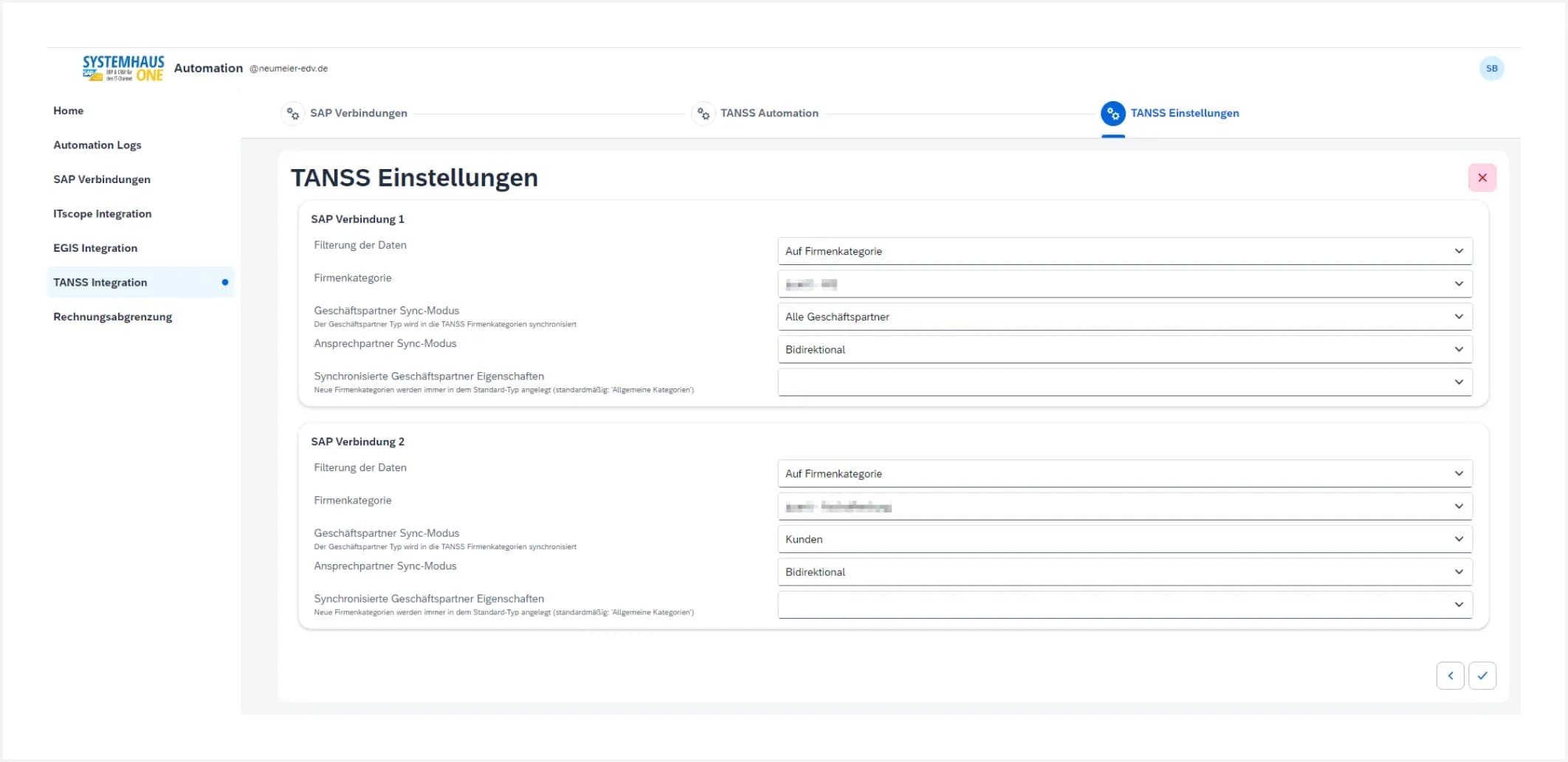Viewport: 1568px width, 762px height.
Task: Open ITscope Integration sidebar item
Action: point(103,214)
